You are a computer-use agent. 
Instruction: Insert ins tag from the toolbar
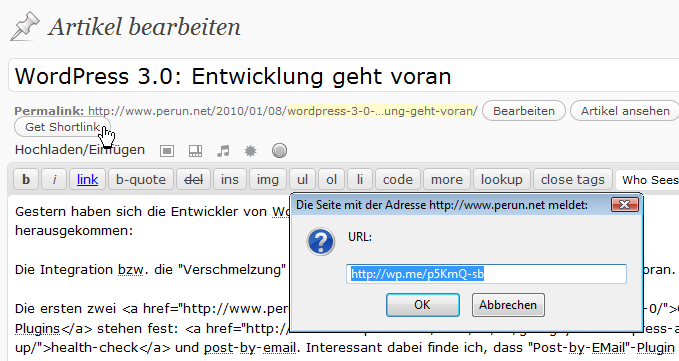(230, 179)
